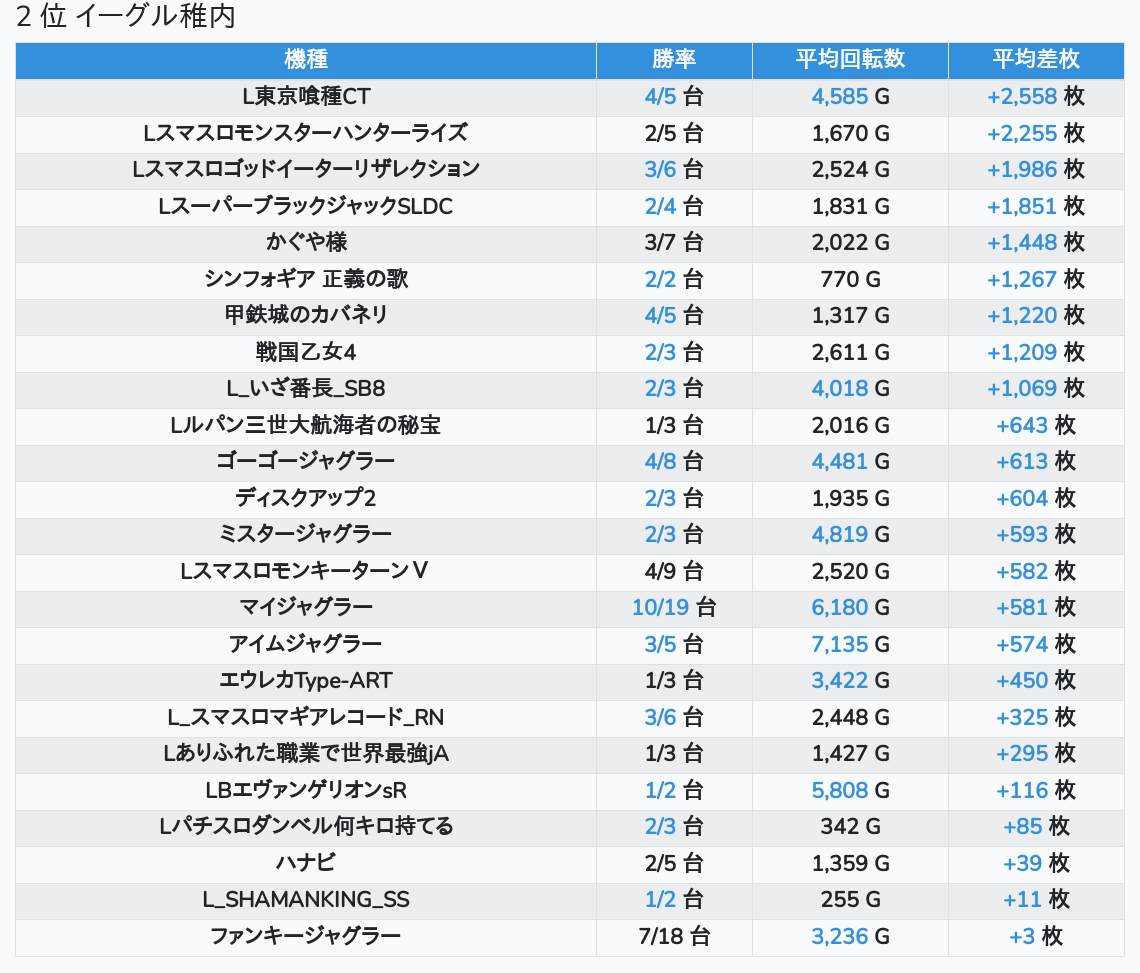The height and width of the screenshot is (973, 1140).
Task: Select the ゴーゴージャグラー machine name
Action: 306,461
